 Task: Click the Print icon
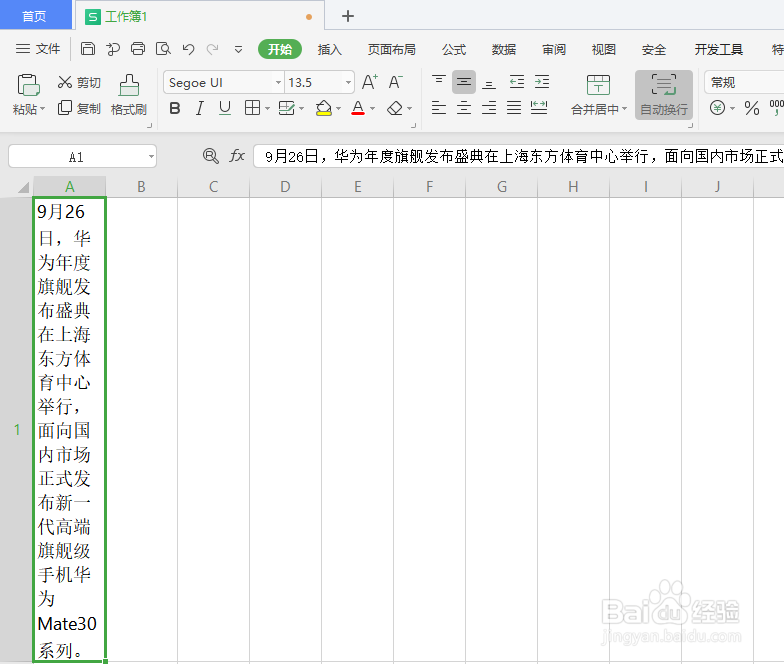point(138,48)
